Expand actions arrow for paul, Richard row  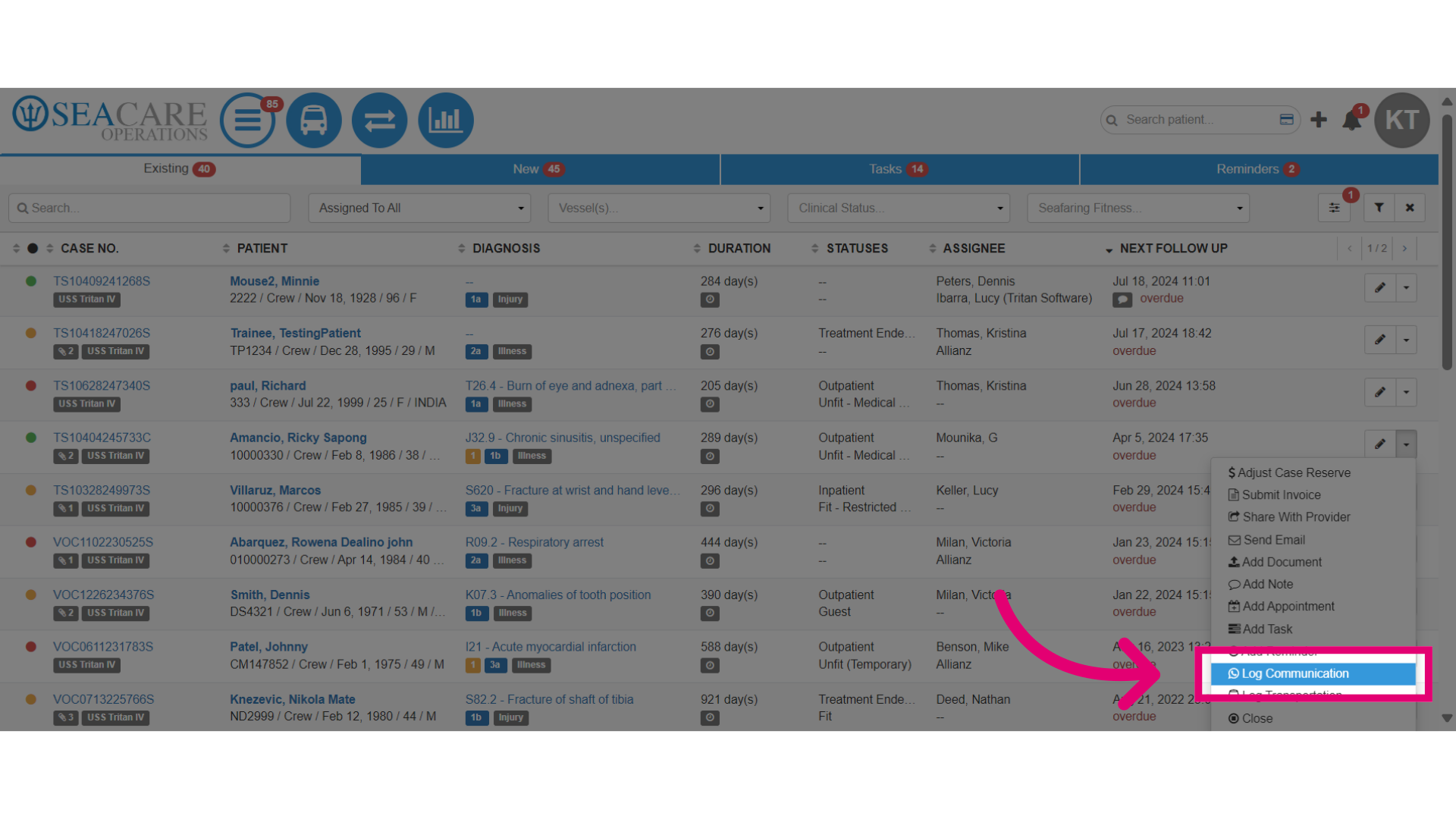pyautogui.click(x=1407, y=392)
